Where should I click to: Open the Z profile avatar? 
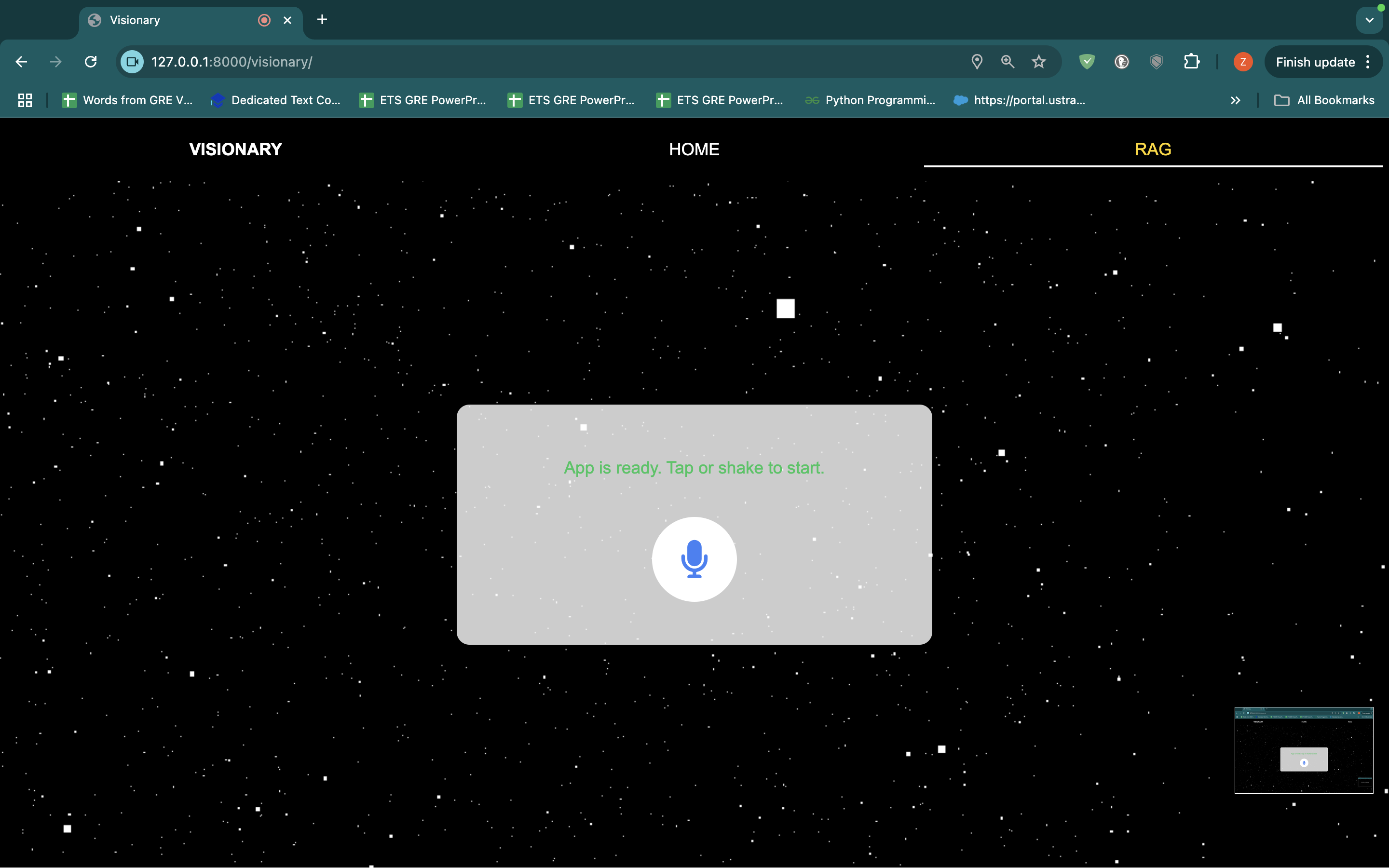(x=1243, y=62)
